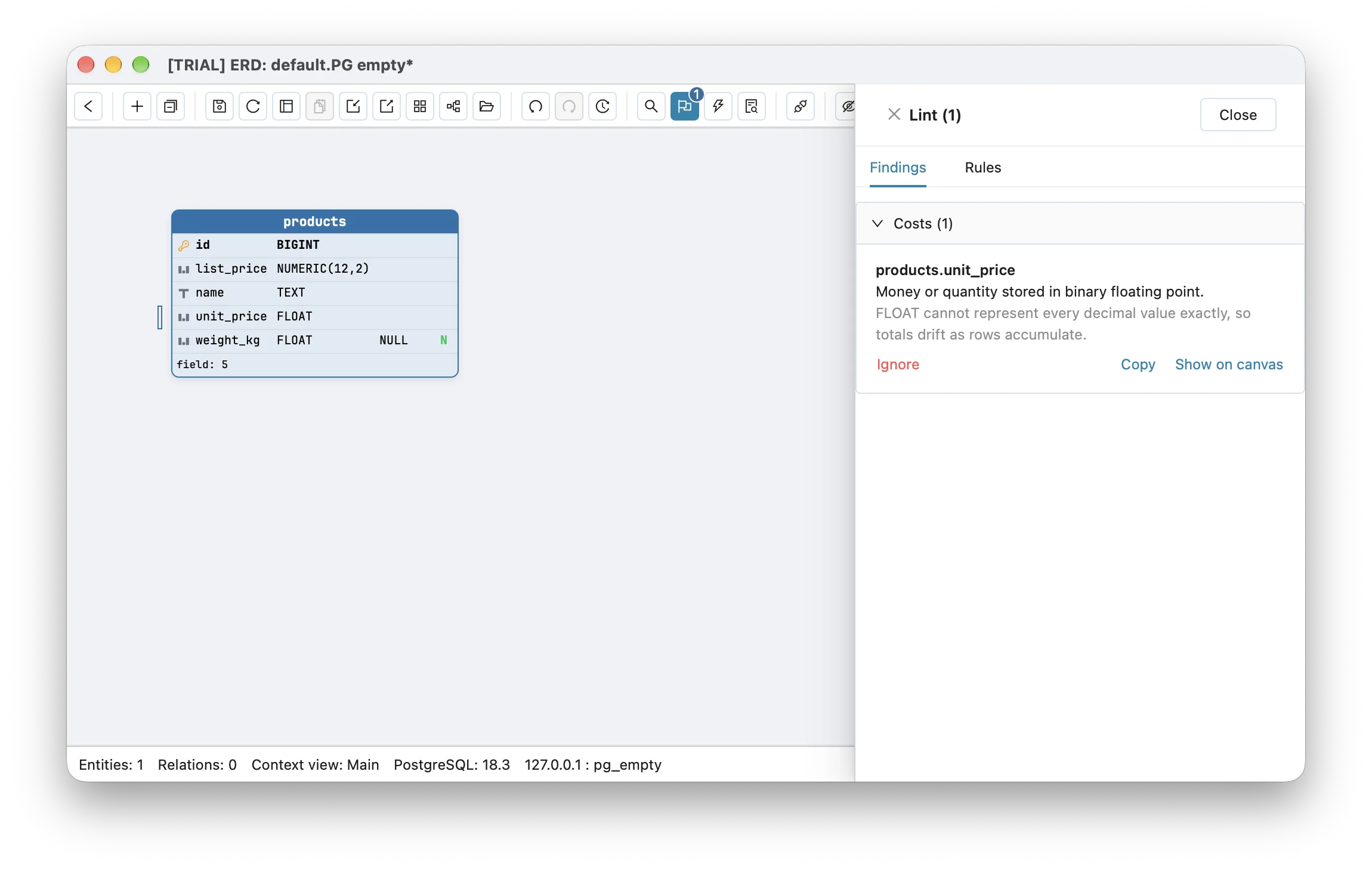Select the products.unit_price finding title

945,270
